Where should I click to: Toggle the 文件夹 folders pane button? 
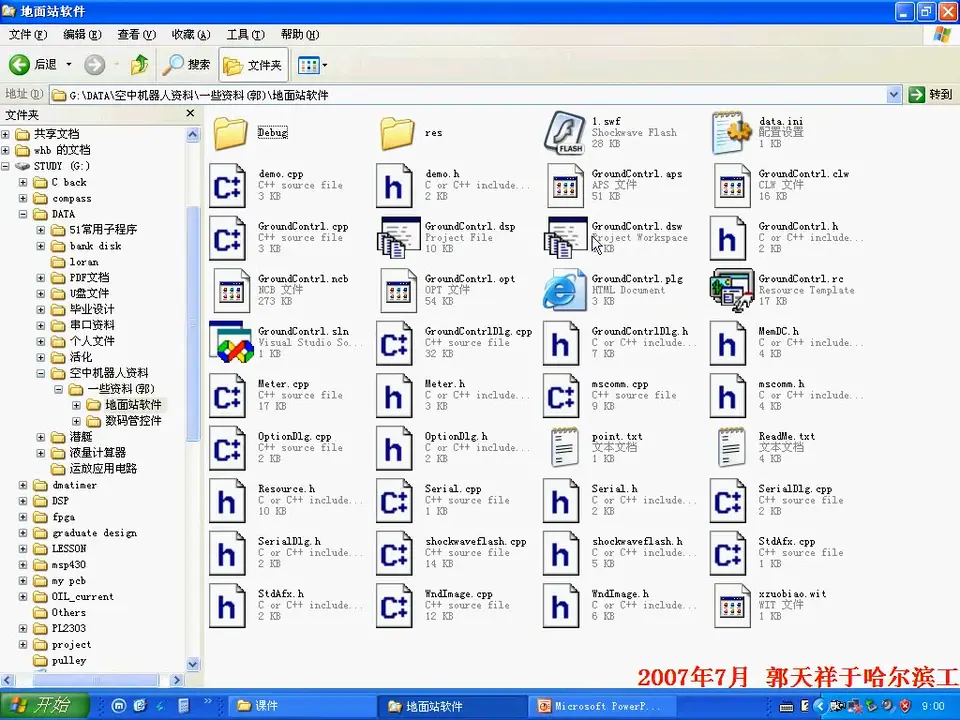(253, 64)
